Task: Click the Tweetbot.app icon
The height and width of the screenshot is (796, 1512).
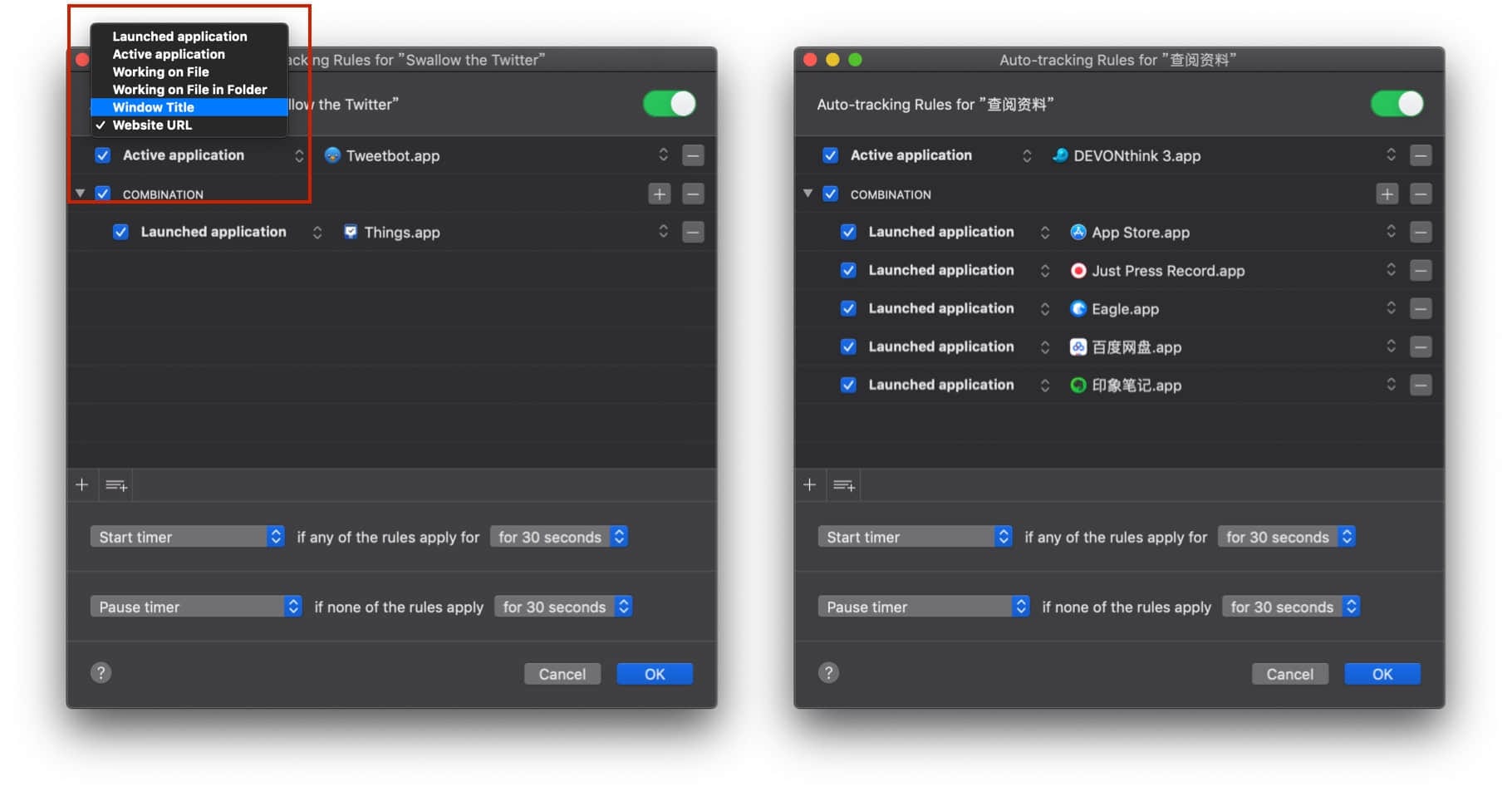Action: 332,155
